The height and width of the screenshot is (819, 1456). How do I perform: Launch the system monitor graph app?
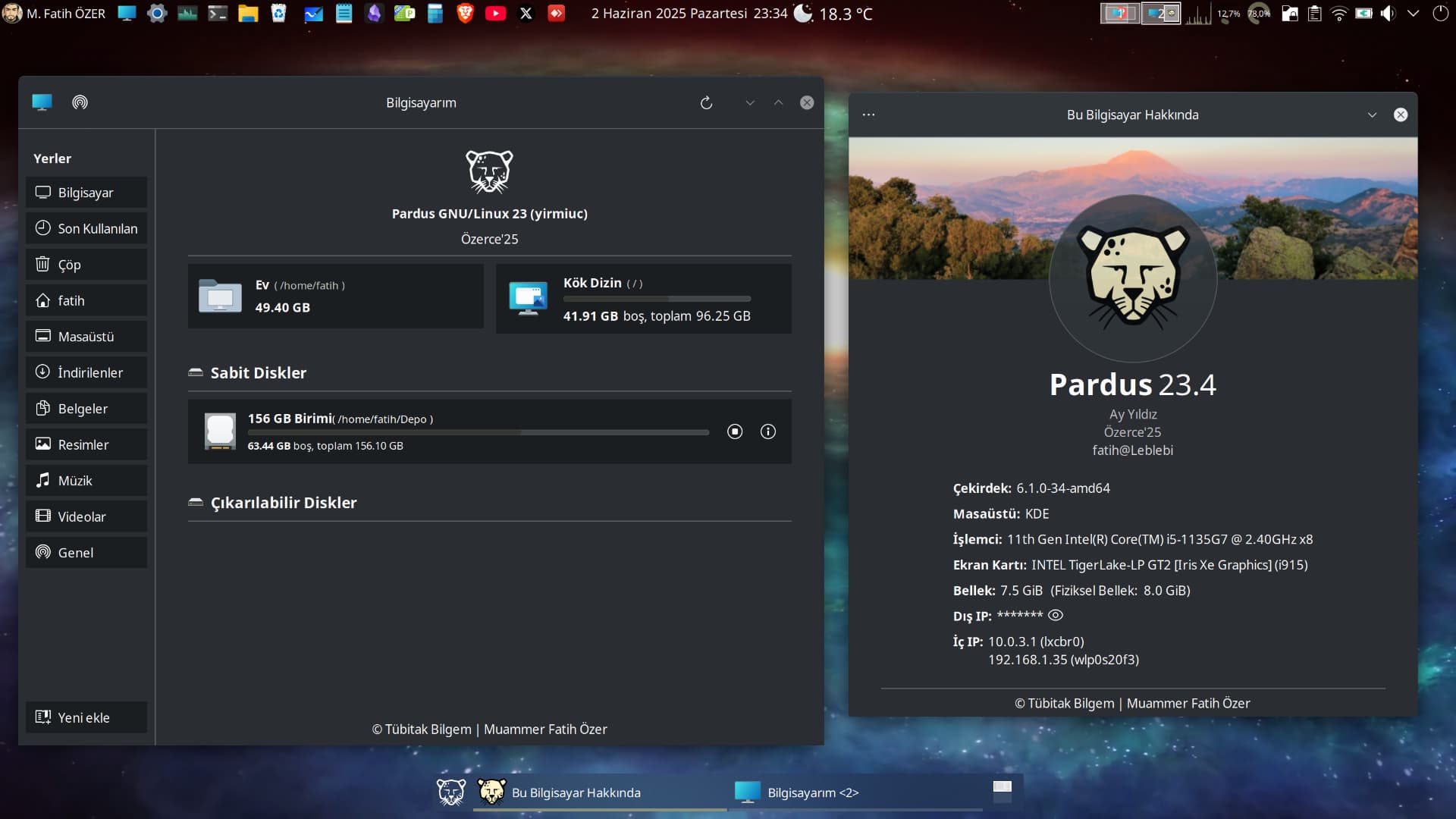pos(187,14)
